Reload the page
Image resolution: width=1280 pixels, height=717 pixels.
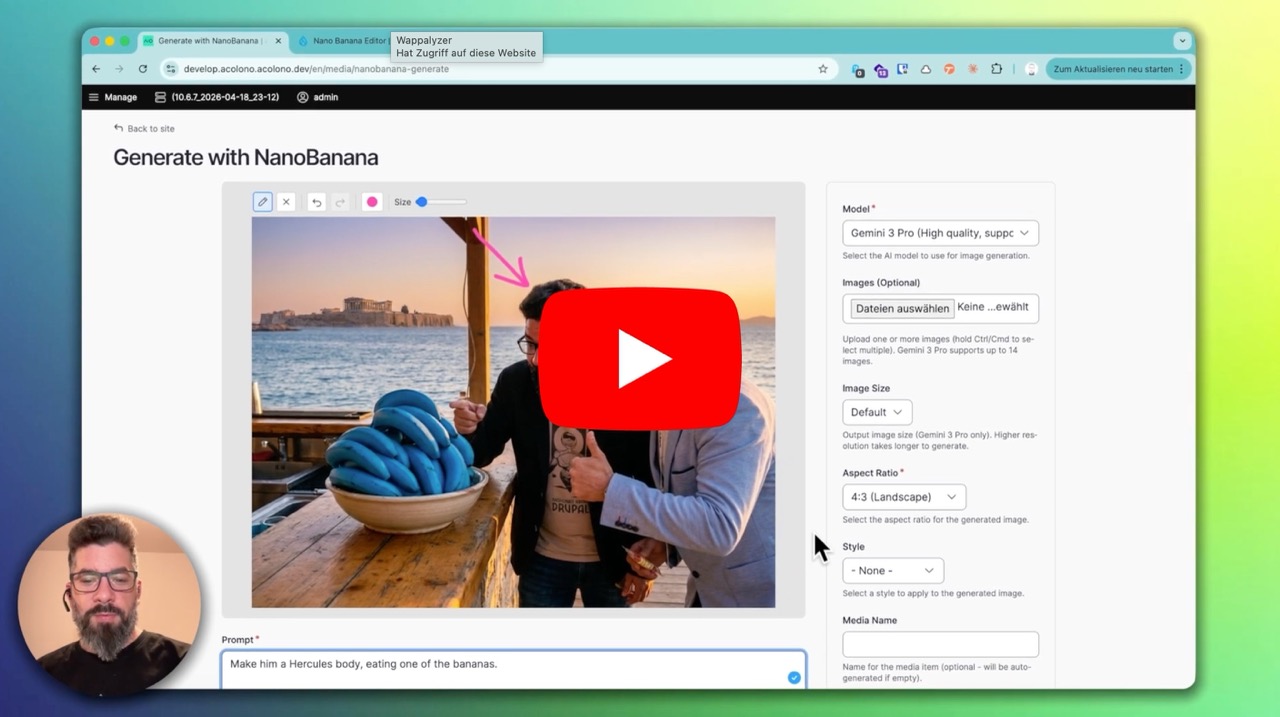click(x=143, y=69)
